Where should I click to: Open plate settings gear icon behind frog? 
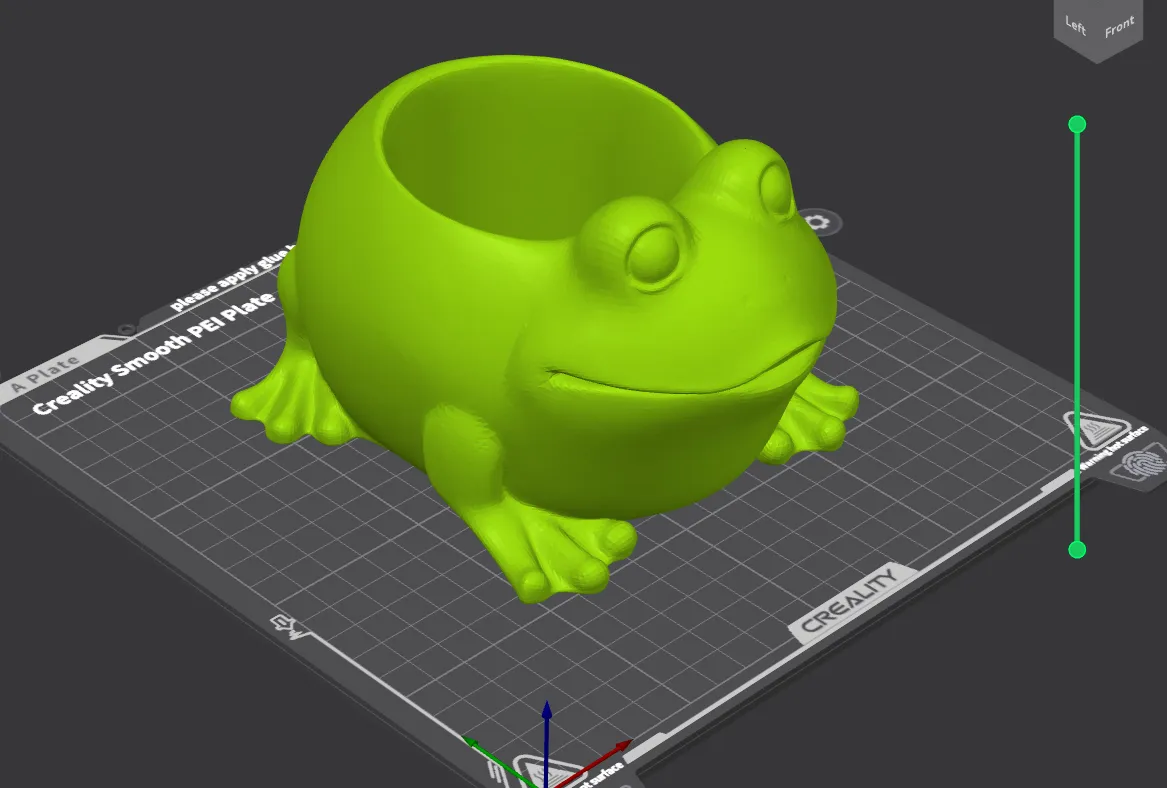[x=819, y=222]
